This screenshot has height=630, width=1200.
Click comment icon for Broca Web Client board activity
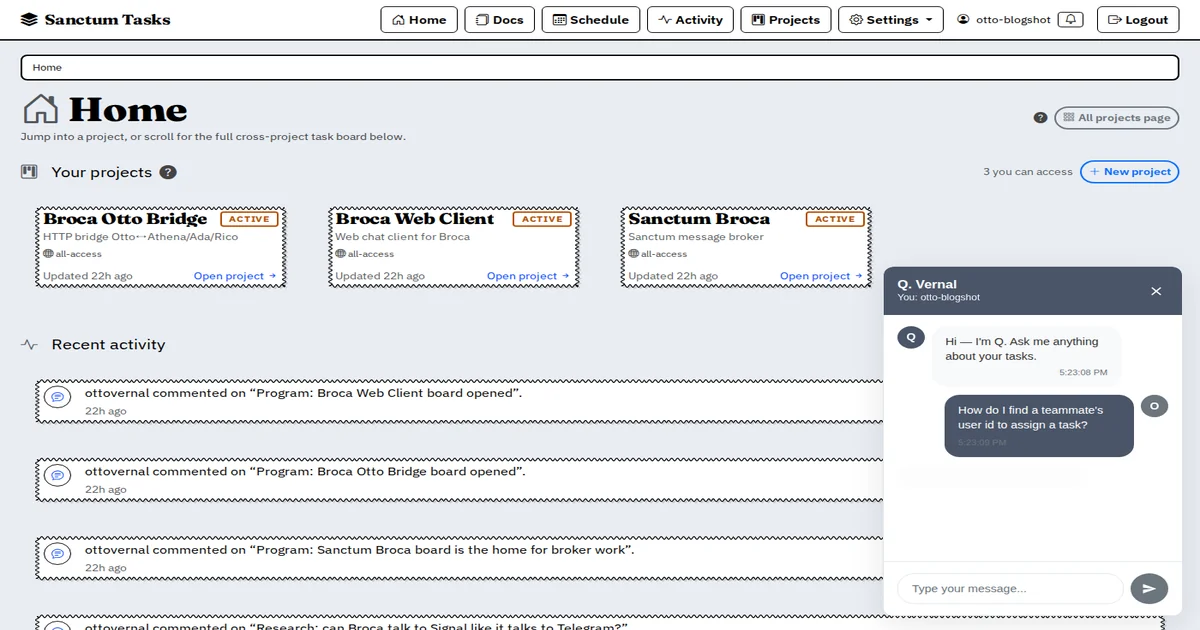click(58, 397)
